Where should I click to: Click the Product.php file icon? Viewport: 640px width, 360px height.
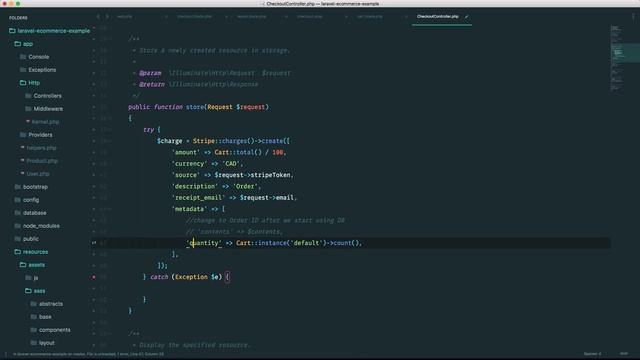coord(22,160)
